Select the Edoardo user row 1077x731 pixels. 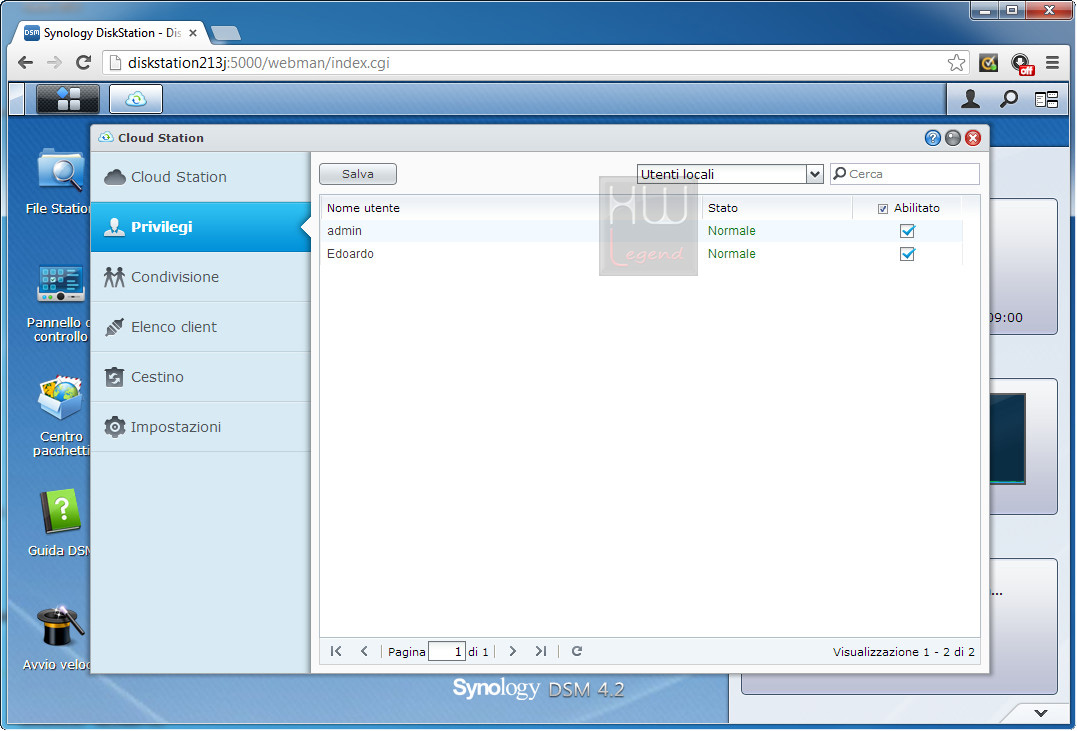642,254
